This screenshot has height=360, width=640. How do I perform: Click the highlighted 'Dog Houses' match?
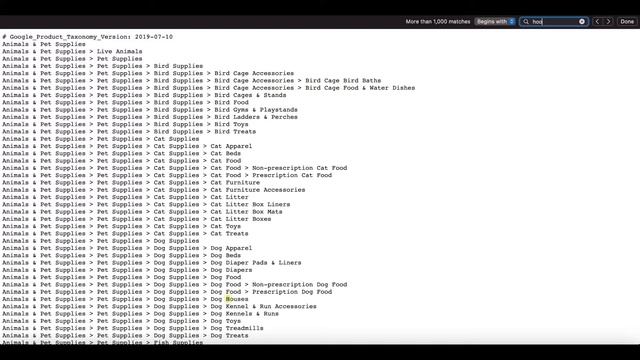pyautogui.click(x=229, y=299)
